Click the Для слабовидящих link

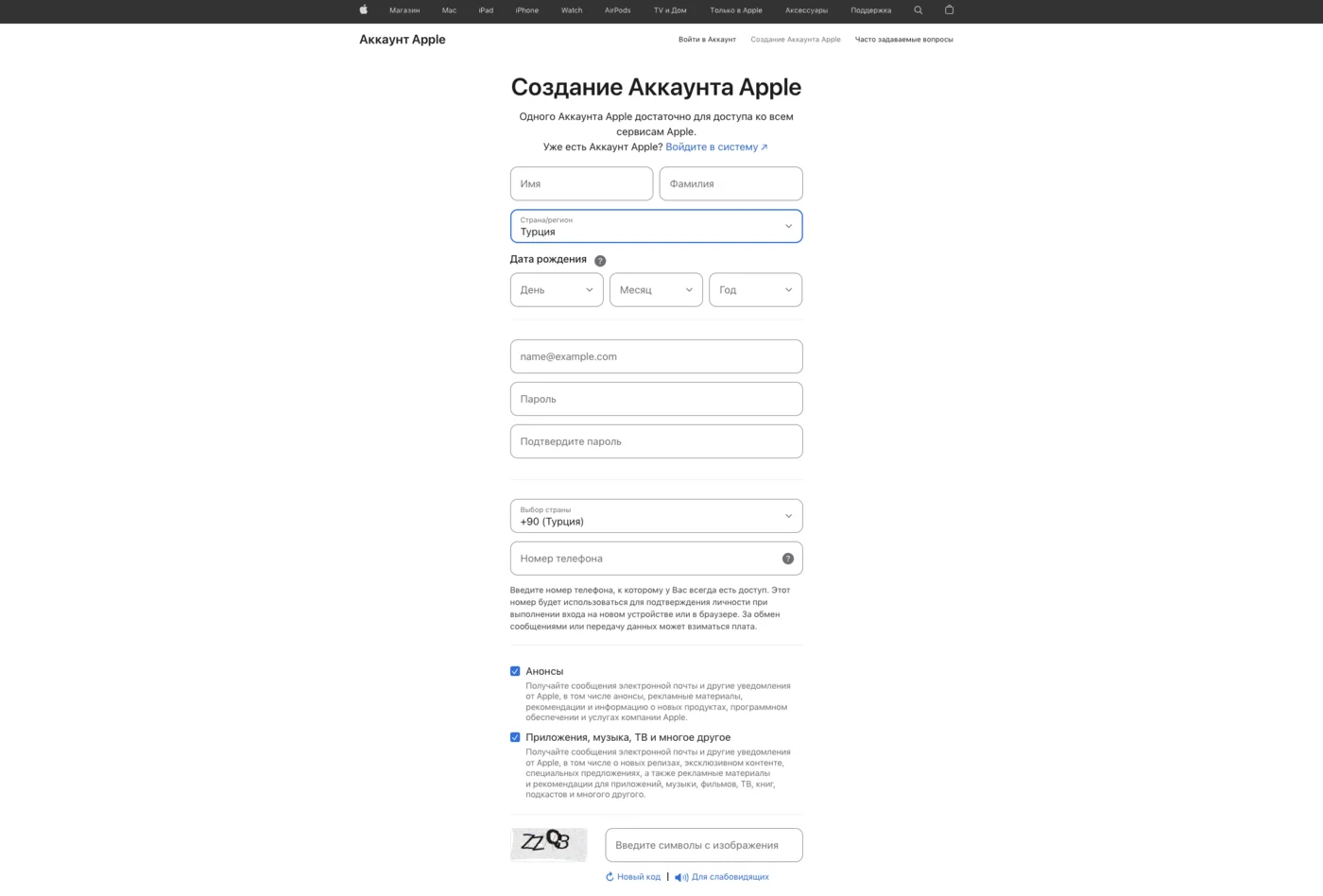coord(730,877)
